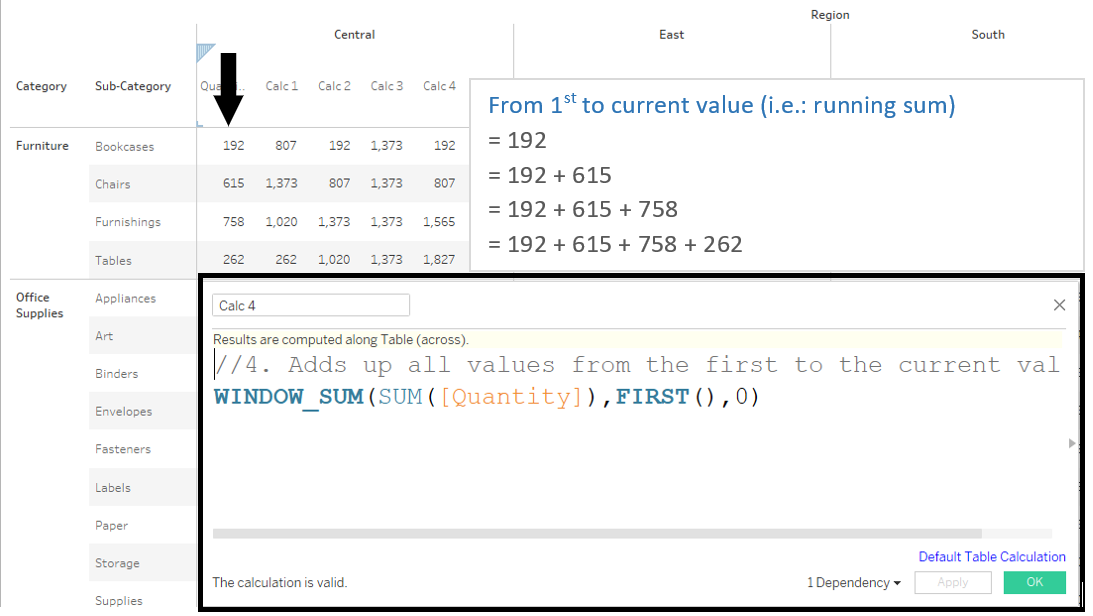The height and width of the screenshot is (616, 1093).
Task: Select the Calc 1 column header
Action: point(281,86)
